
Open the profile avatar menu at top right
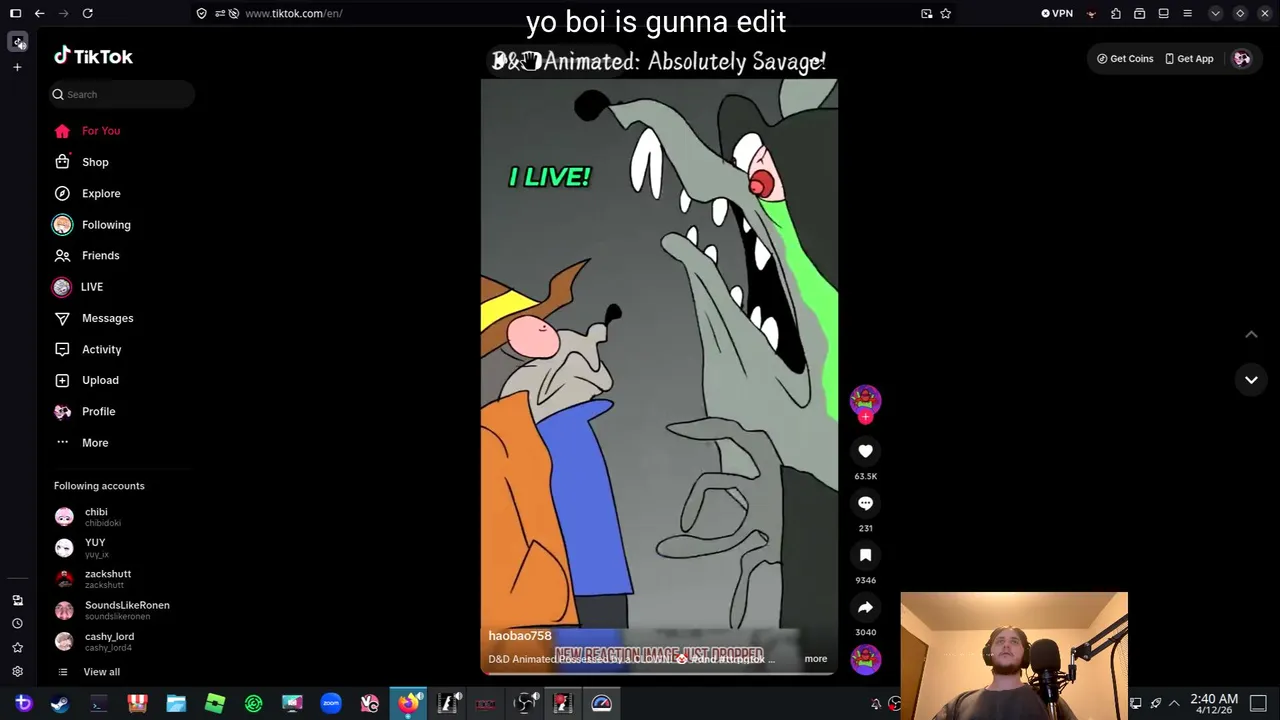(x=1242, y=58)
